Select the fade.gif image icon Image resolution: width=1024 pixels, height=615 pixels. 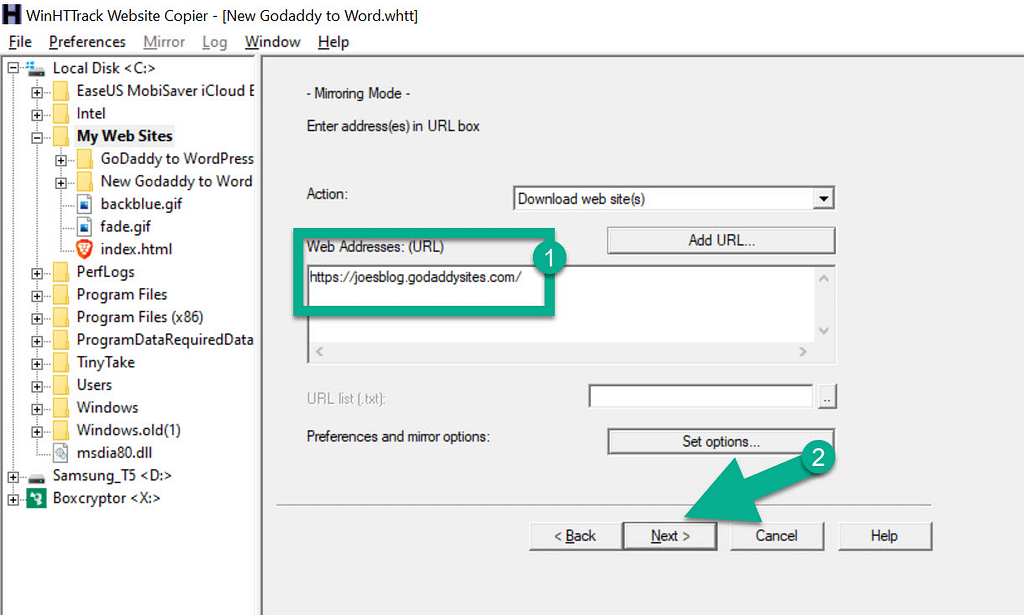click(85, 226)
